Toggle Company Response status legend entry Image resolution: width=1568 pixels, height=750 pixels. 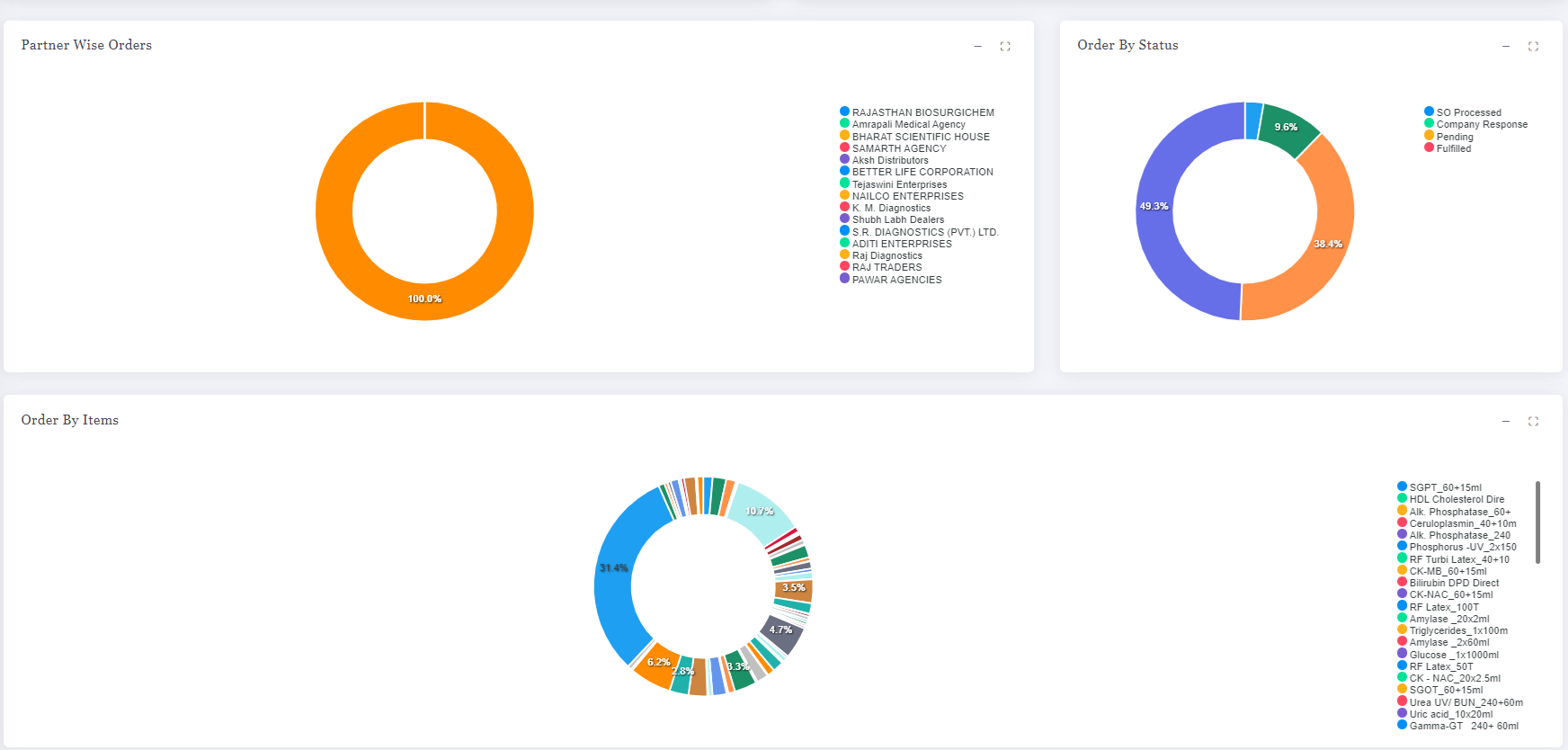tap(1476, 124)
